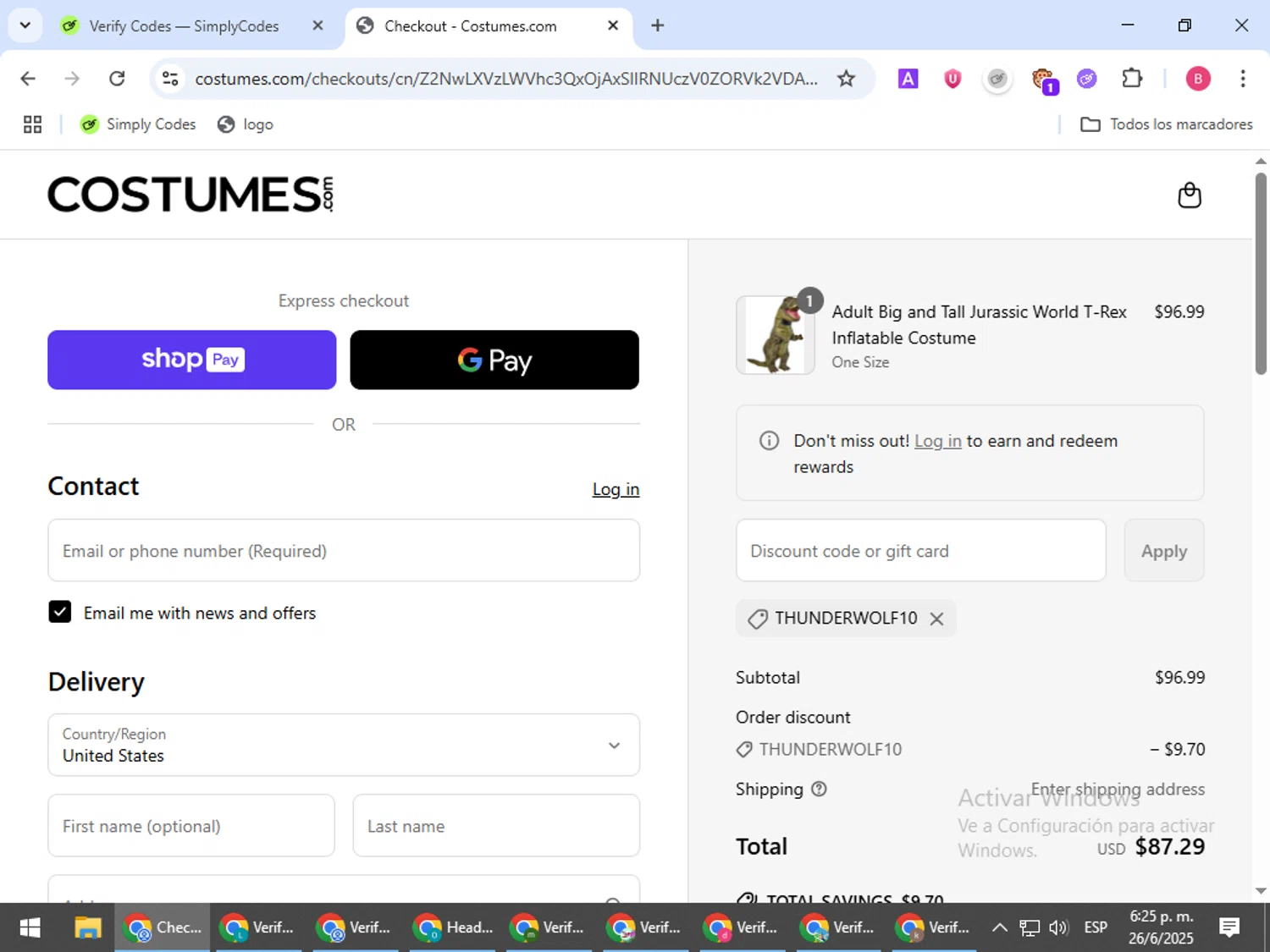Viewport: 1270px width, 952px height.
Task: Open the Windows notification center
Action: [x=1229, y=927]
